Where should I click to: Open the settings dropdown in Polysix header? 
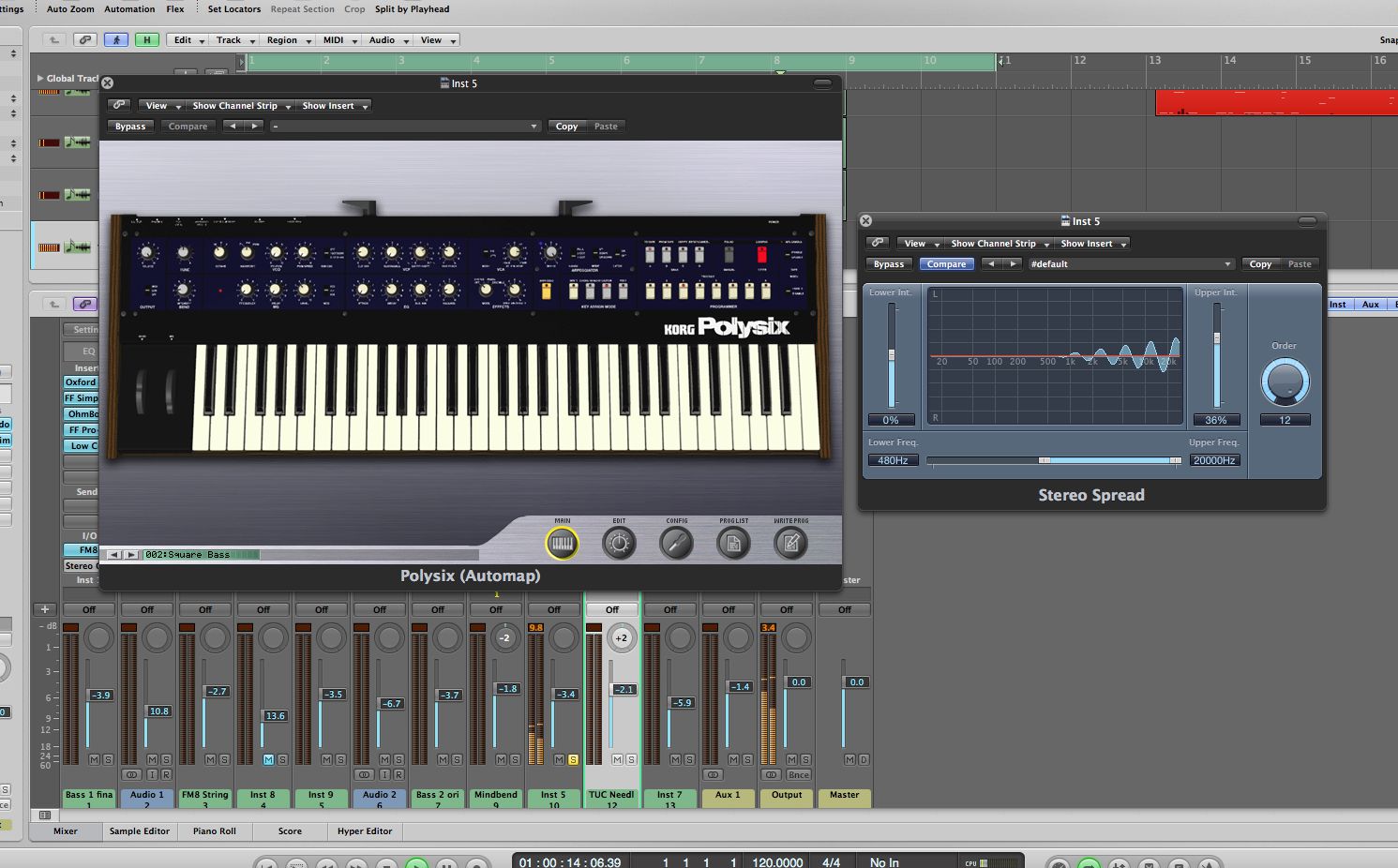[405, 127]
